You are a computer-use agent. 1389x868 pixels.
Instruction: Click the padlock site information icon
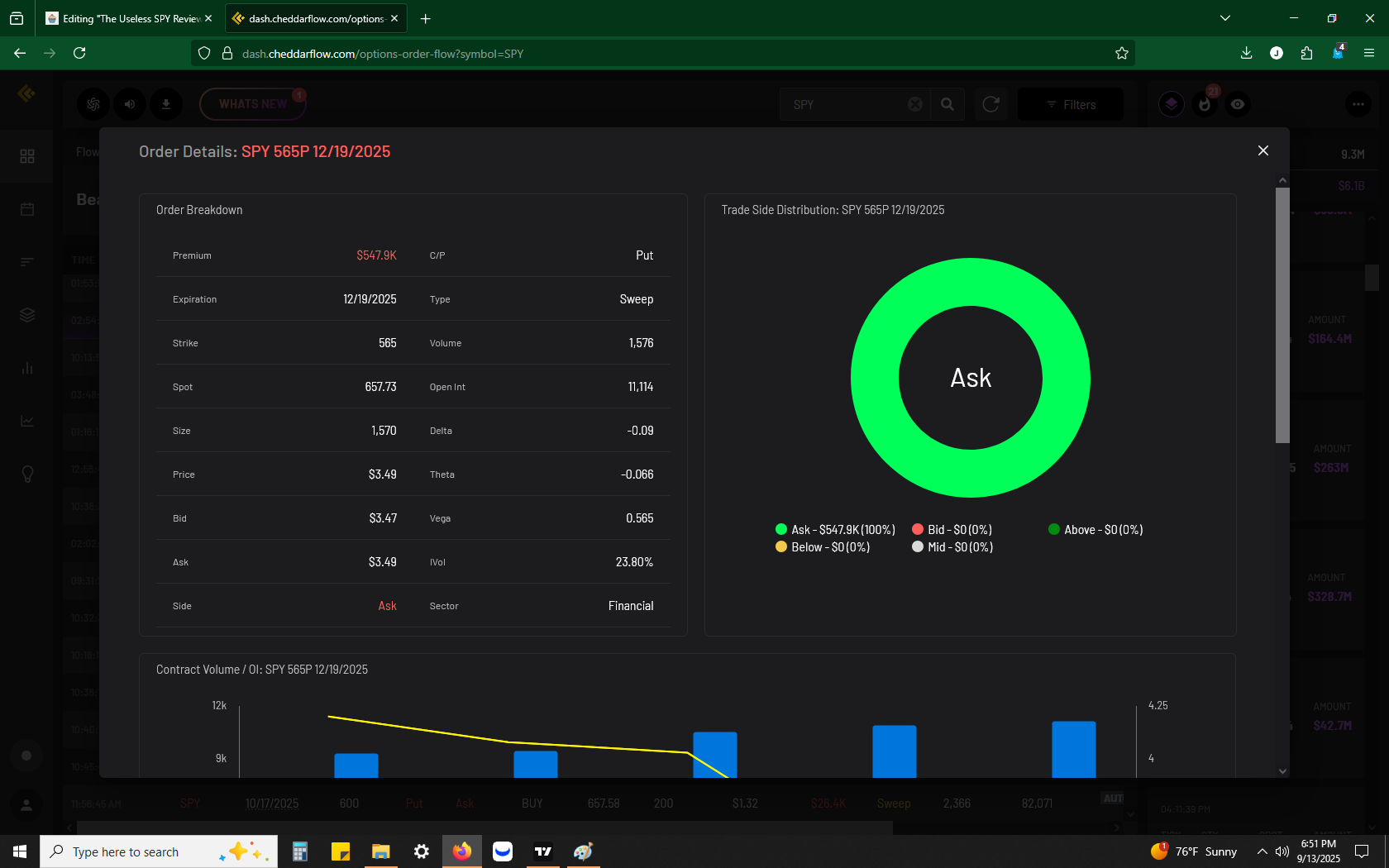pos(227,53)
